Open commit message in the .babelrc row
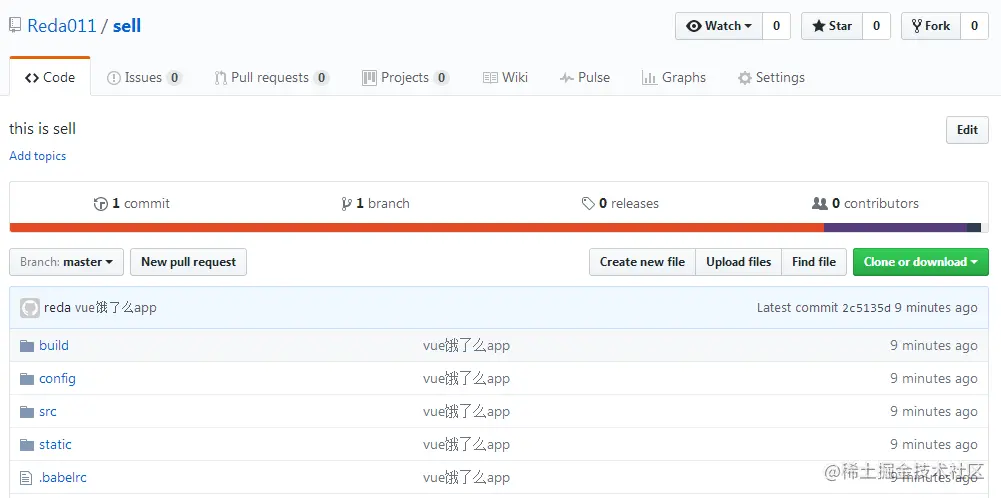This screenshot has height=498, width=1001. point(466,478)
